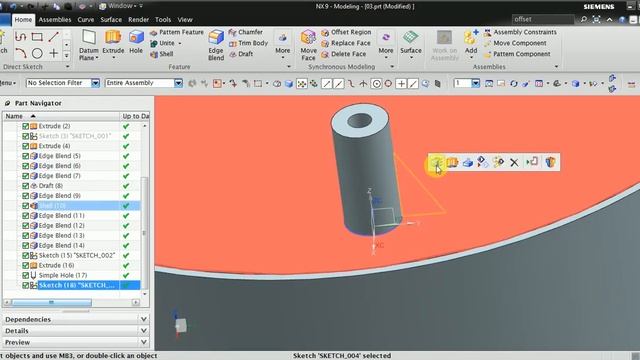The height and width of the screenshot is (360, 640).
Task: Pick the Rectangle sketch tool
Action: pos(37,37)
